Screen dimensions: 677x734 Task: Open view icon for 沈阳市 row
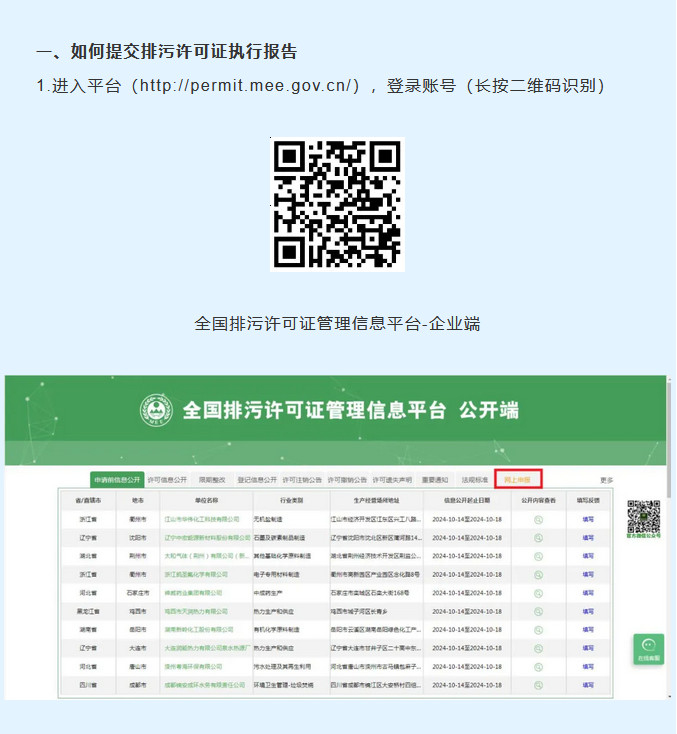[538, 538]
